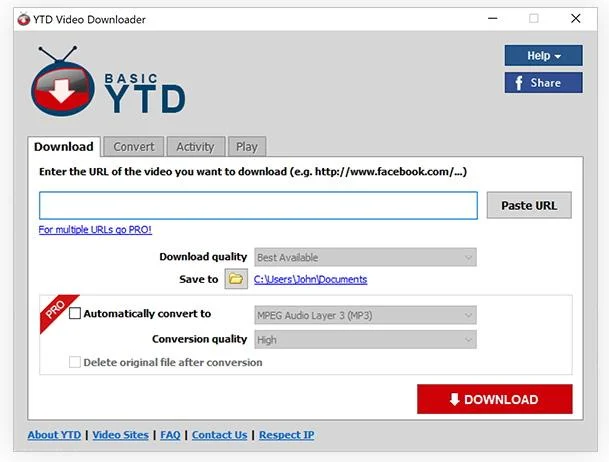Follow the For multiple URLs go PRO link
The width and height of the screenshot is (609, 462).
[95, 229]
